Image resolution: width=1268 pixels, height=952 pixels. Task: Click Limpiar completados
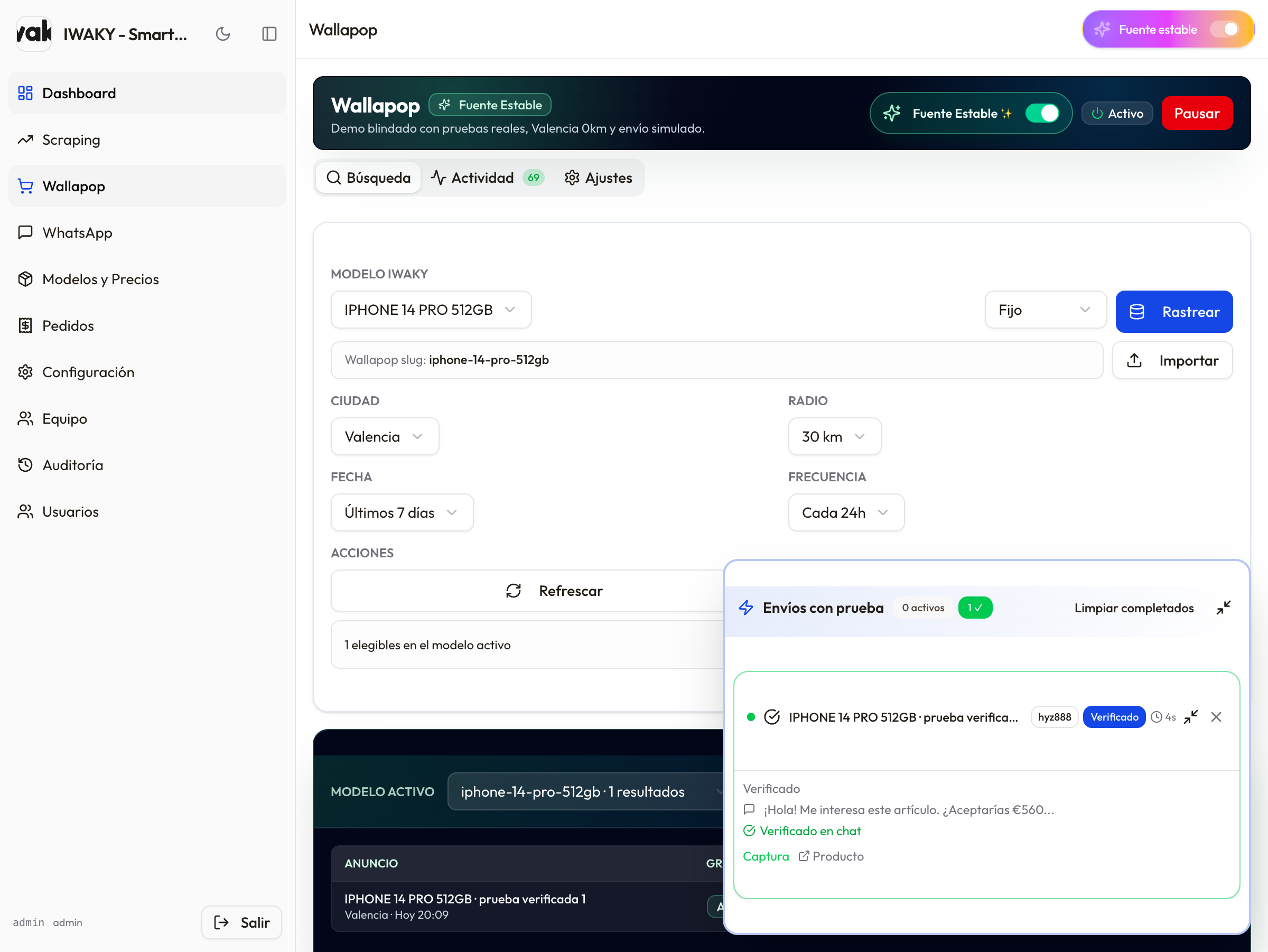coord(1134,608)
